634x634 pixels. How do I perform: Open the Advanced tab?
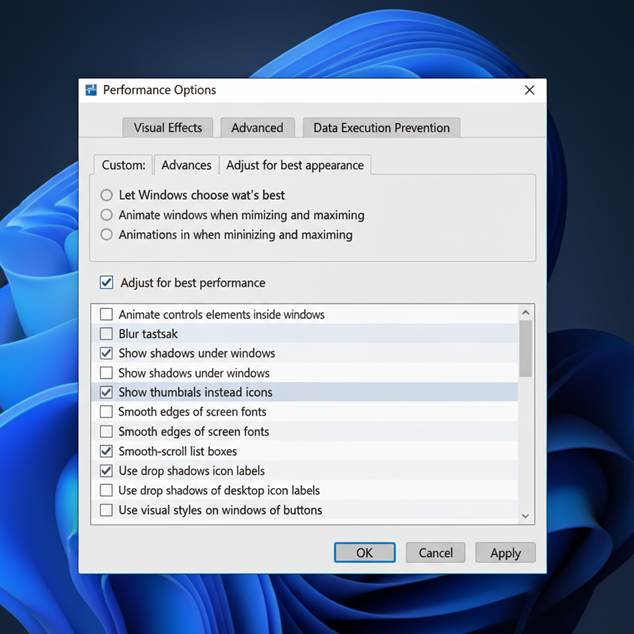tap(257, 127)
